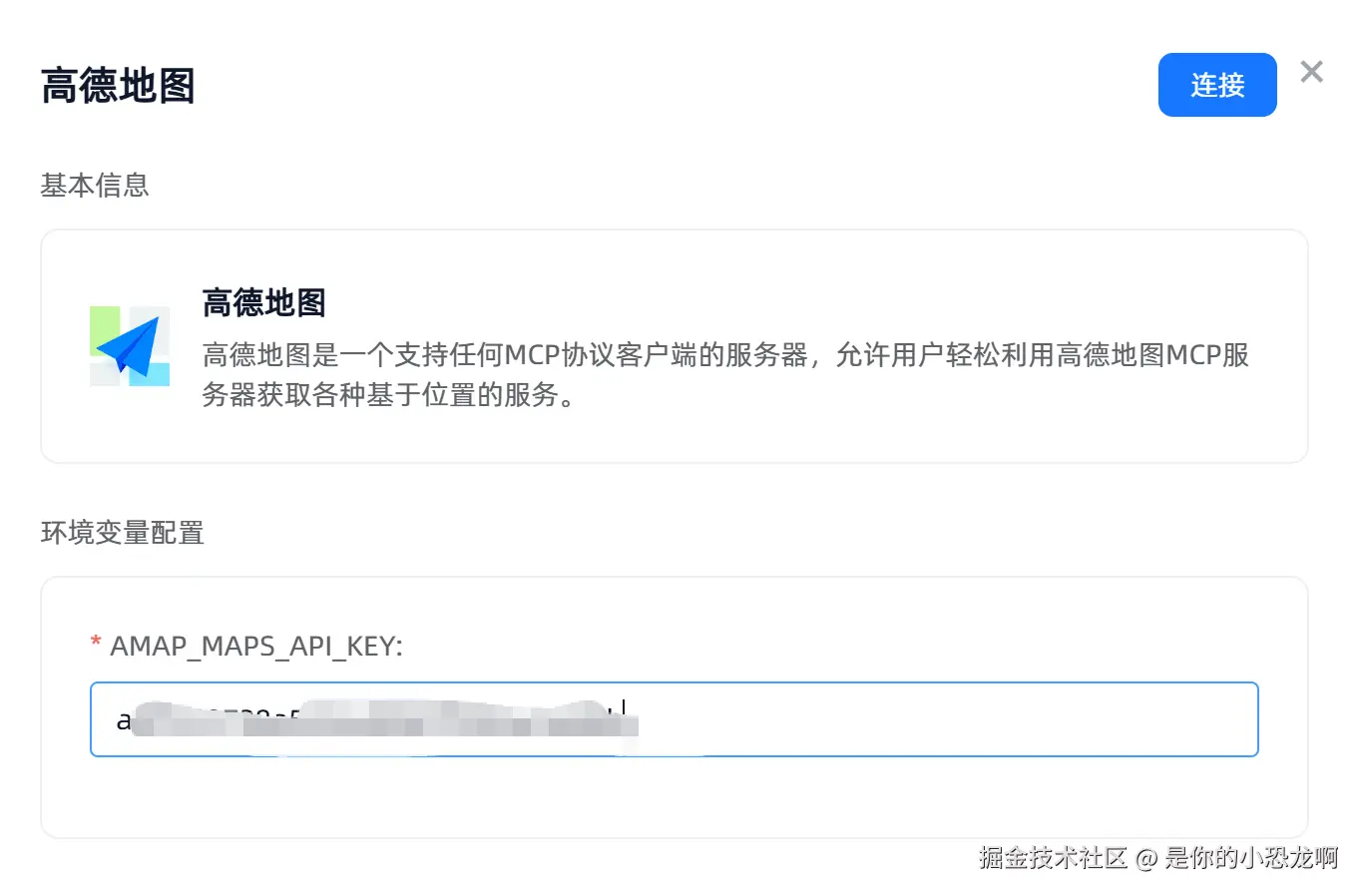
Task: Click the Amap paper plane logo icon
Action: coord(130,346)
